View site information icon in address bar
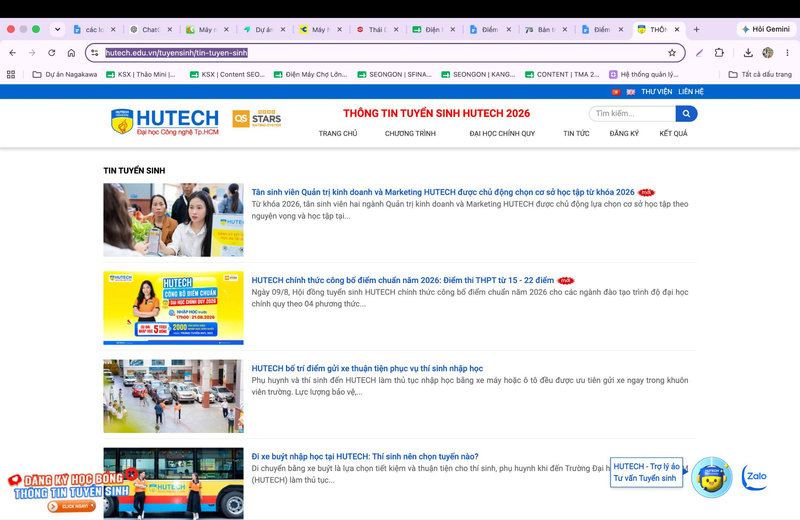Screen dimensions: 800x520 pos(95,53)
